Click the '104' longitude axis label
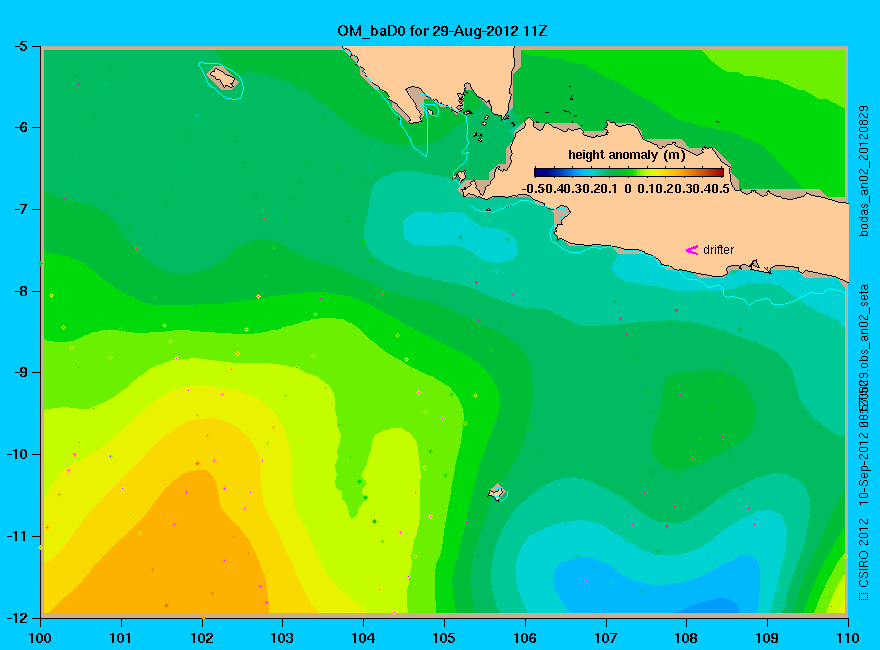 [363, 638]
